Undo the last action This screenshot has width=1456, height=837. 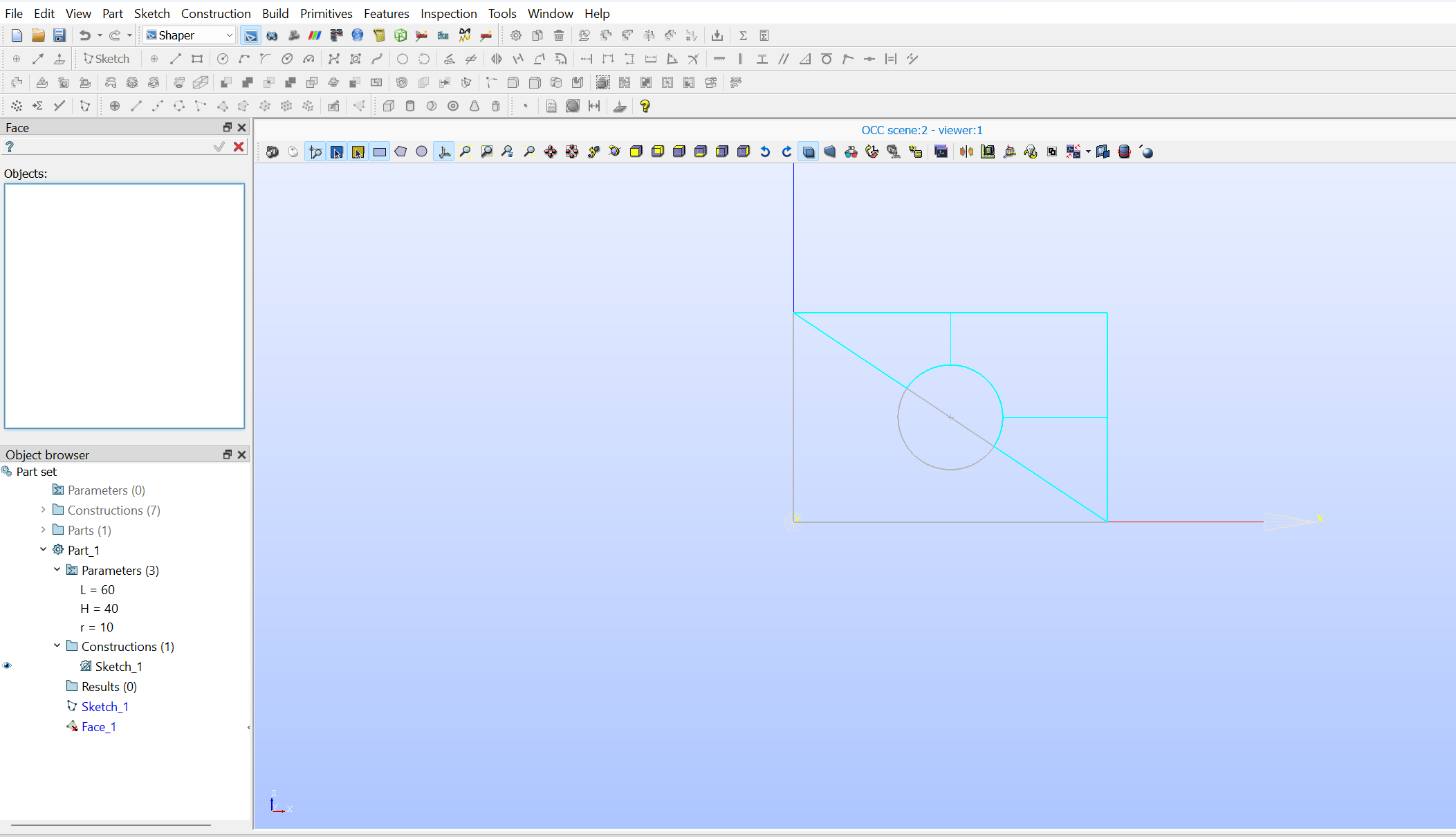click(84, 35)
